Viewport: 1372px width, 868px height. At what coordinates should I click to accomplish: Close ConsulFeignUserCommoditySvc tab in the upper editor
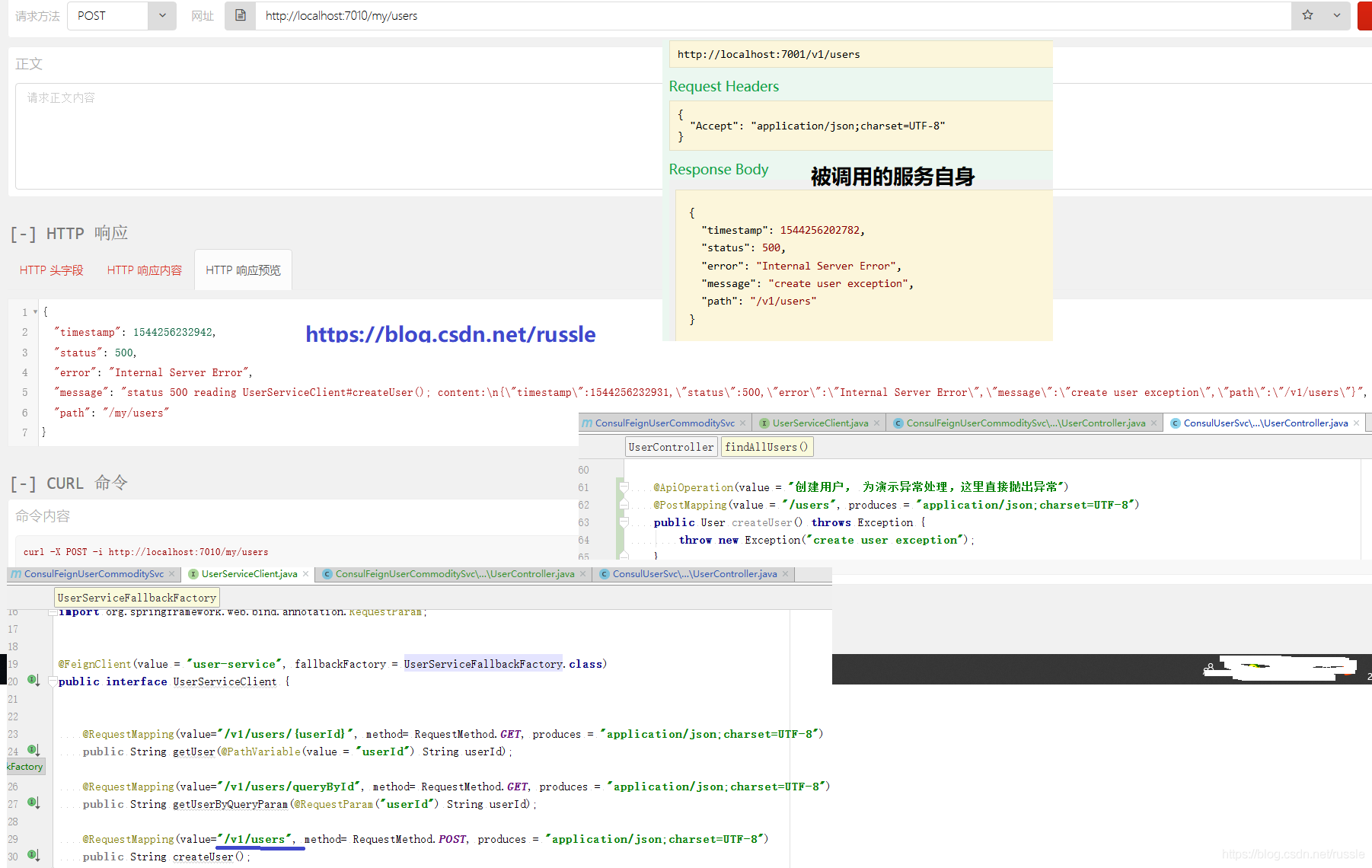pos(742,423)
